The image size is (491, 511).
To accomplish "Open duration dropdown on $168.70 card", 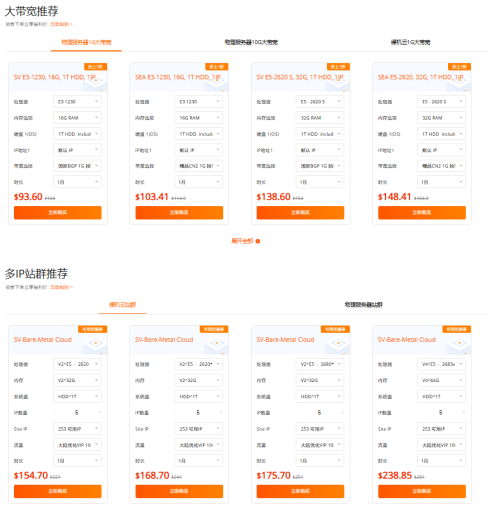I will tap(199, 461).
